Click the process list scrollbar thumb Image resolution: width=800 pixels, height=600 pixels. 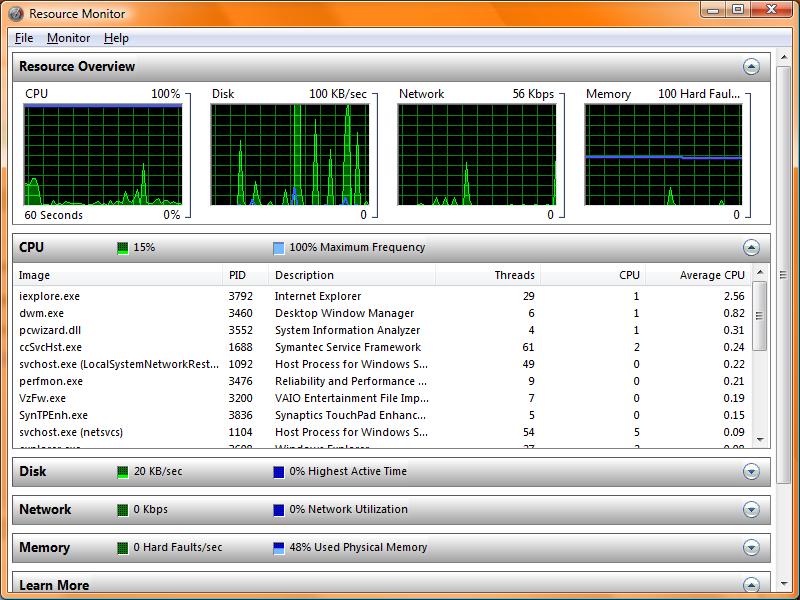(760, 316)
